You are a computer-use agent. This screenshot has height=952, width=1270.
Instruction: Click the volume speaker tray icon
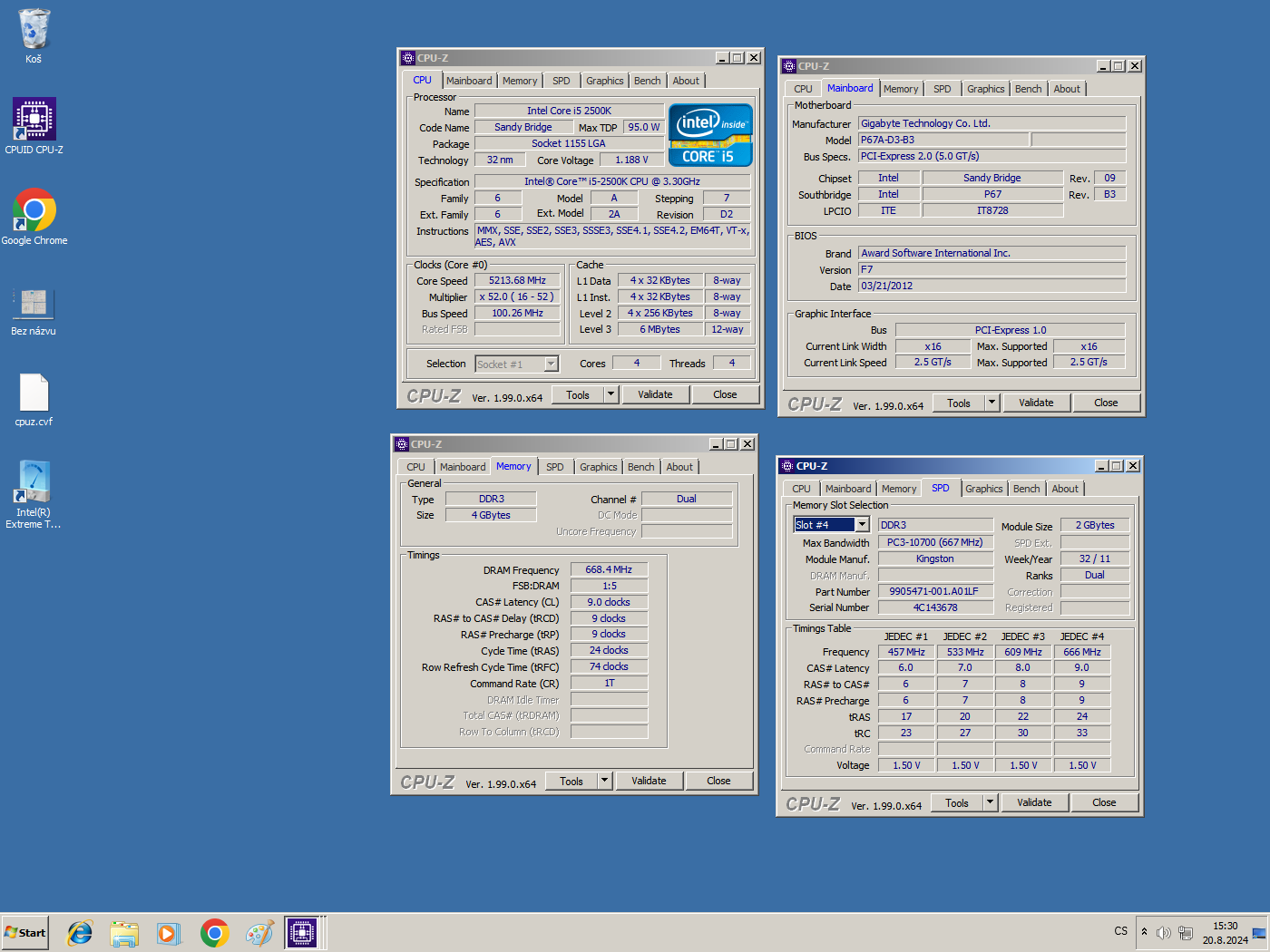tap(1164, 932)
